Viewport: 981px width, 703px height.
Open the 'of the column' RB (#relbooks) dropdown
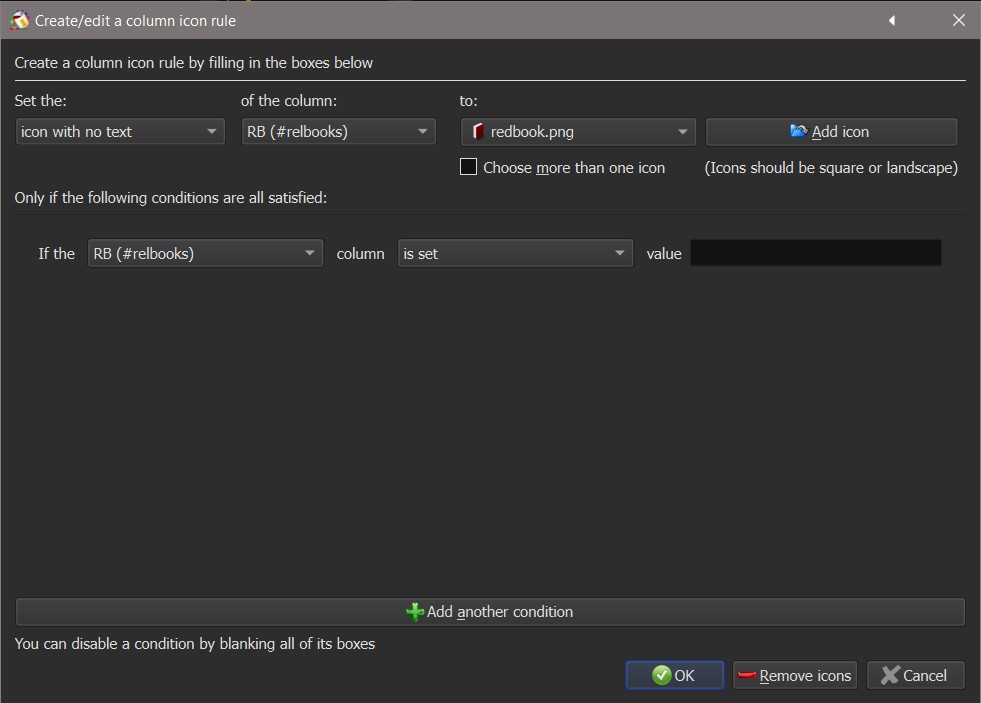coord(338,131)
